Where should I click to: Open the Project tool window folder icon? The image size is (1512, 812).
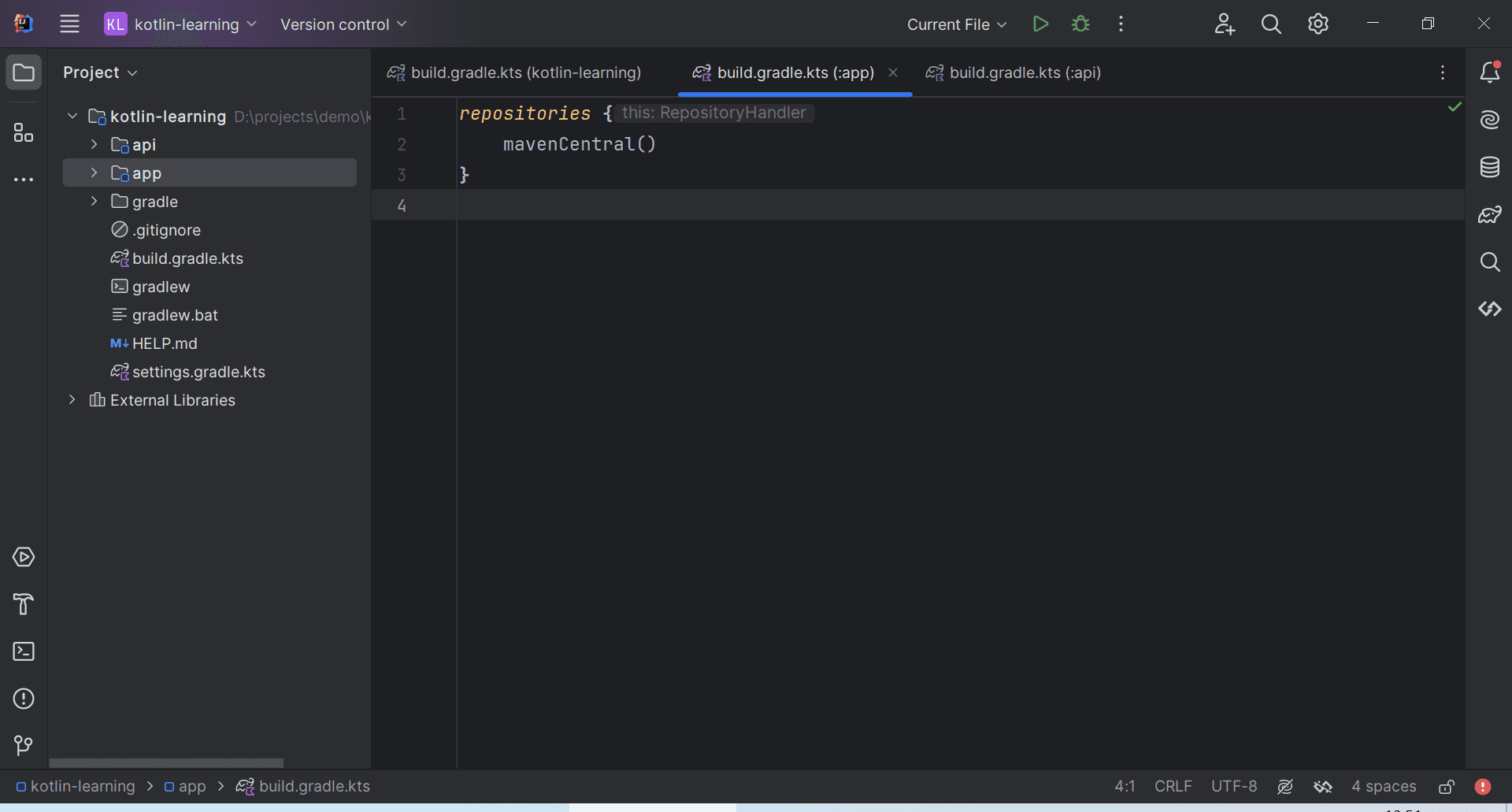coord(24,72)
